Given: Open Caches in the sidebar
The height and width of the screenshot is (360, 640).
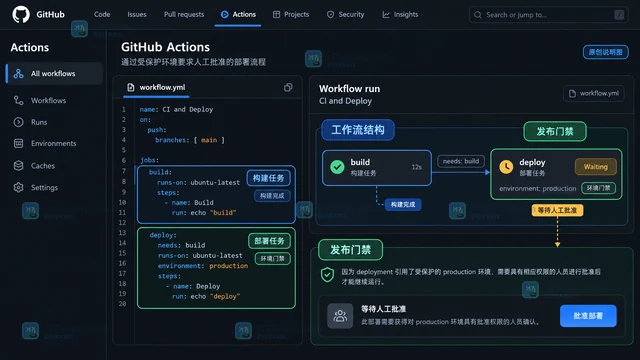Looking at the screenshot, I should (43, 166).
